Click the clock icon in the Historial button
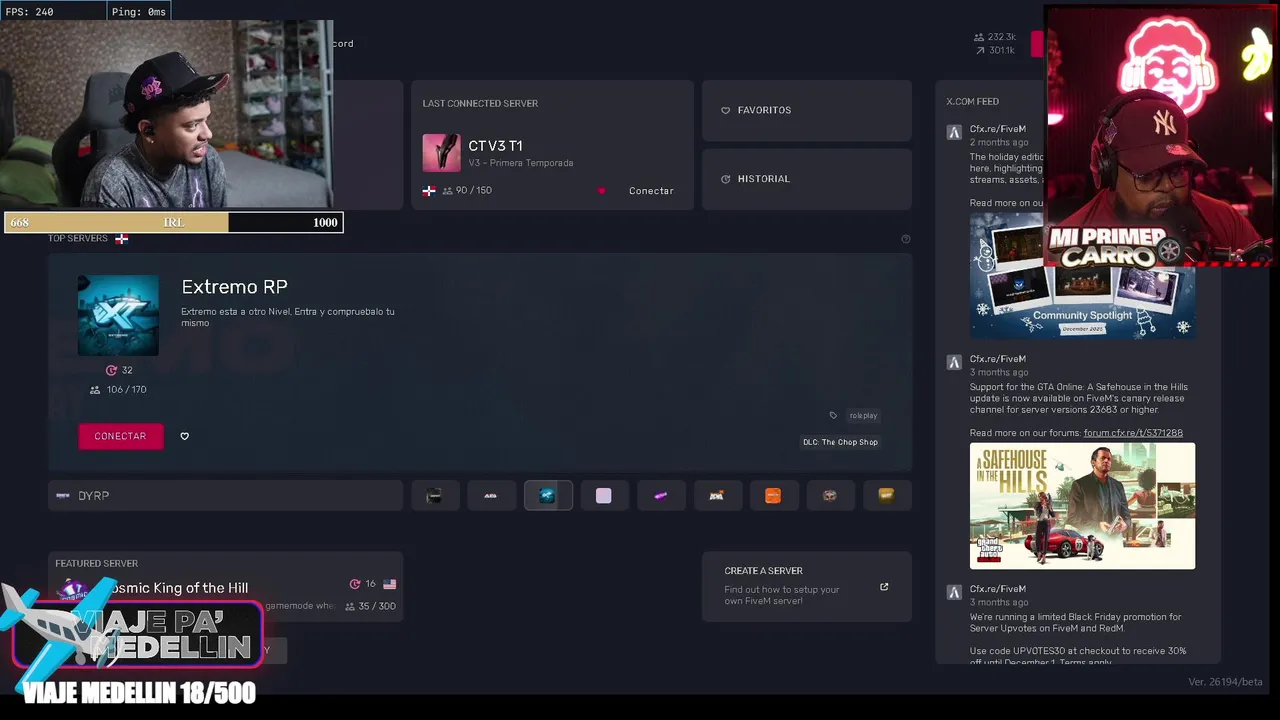 click(726, 179)
